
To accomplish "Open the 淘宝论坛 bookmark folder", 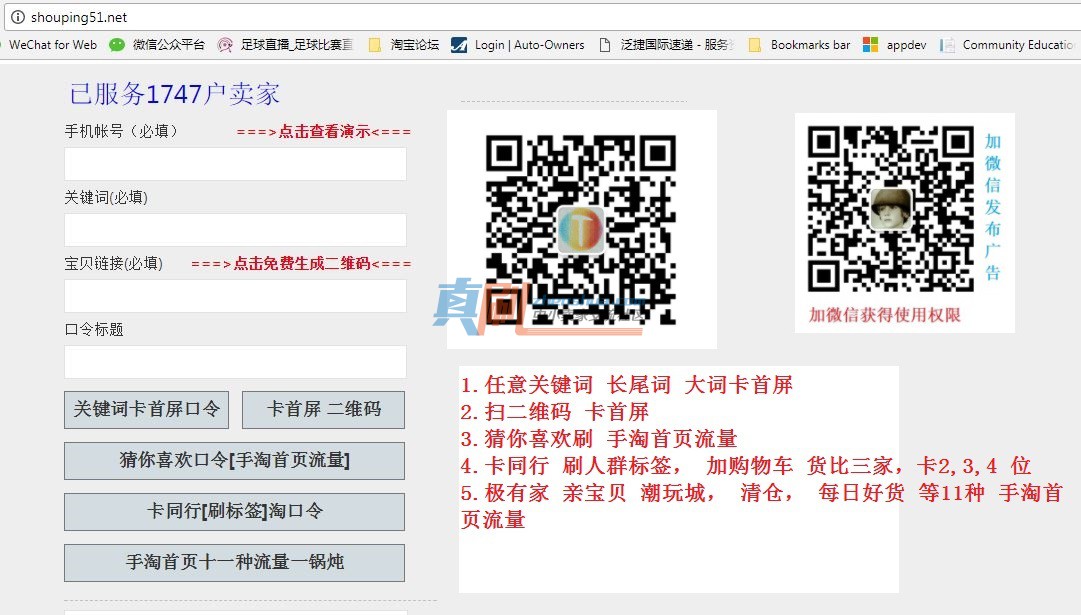I will 414,45.
